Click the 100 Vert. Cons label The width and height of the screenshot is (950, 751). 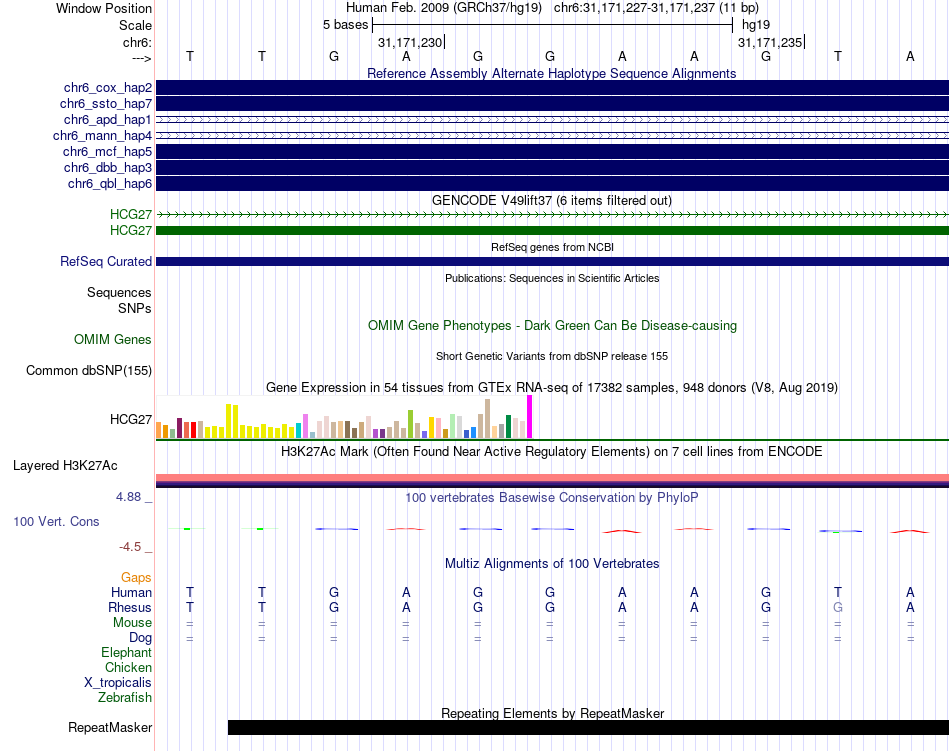point(56,521)
